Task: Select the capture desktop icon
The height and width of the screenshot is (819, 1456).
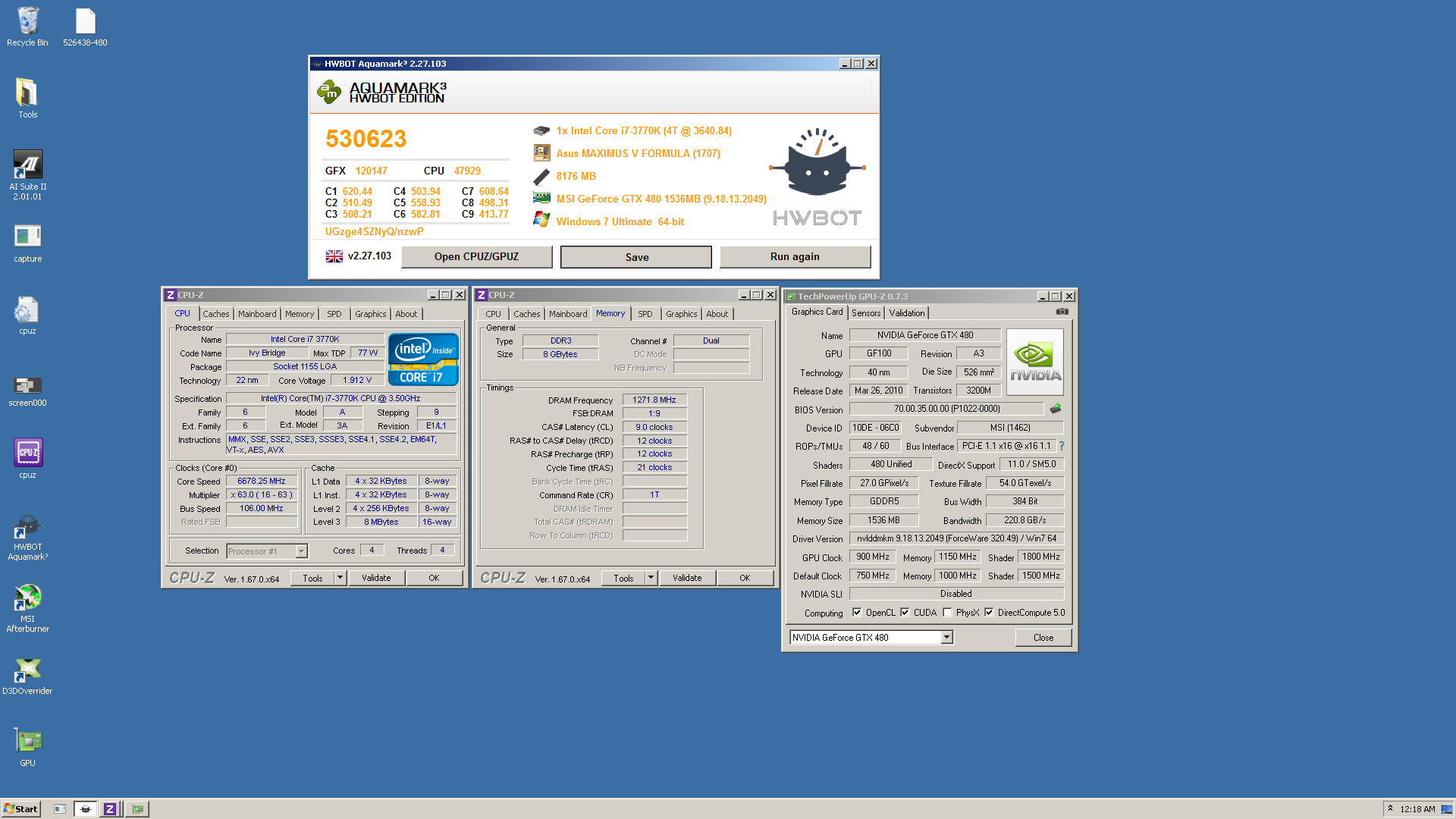Action: pos(27,243)
